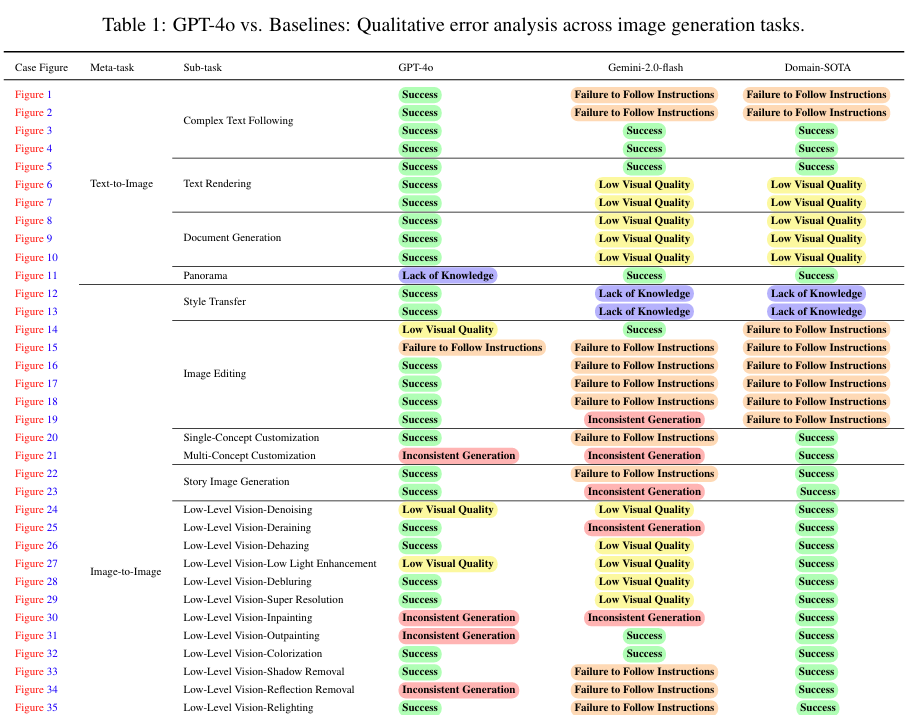Click Low-Level Vision-Shadow Removal label
Screen dimensions: 913x715
coord(264,672)
